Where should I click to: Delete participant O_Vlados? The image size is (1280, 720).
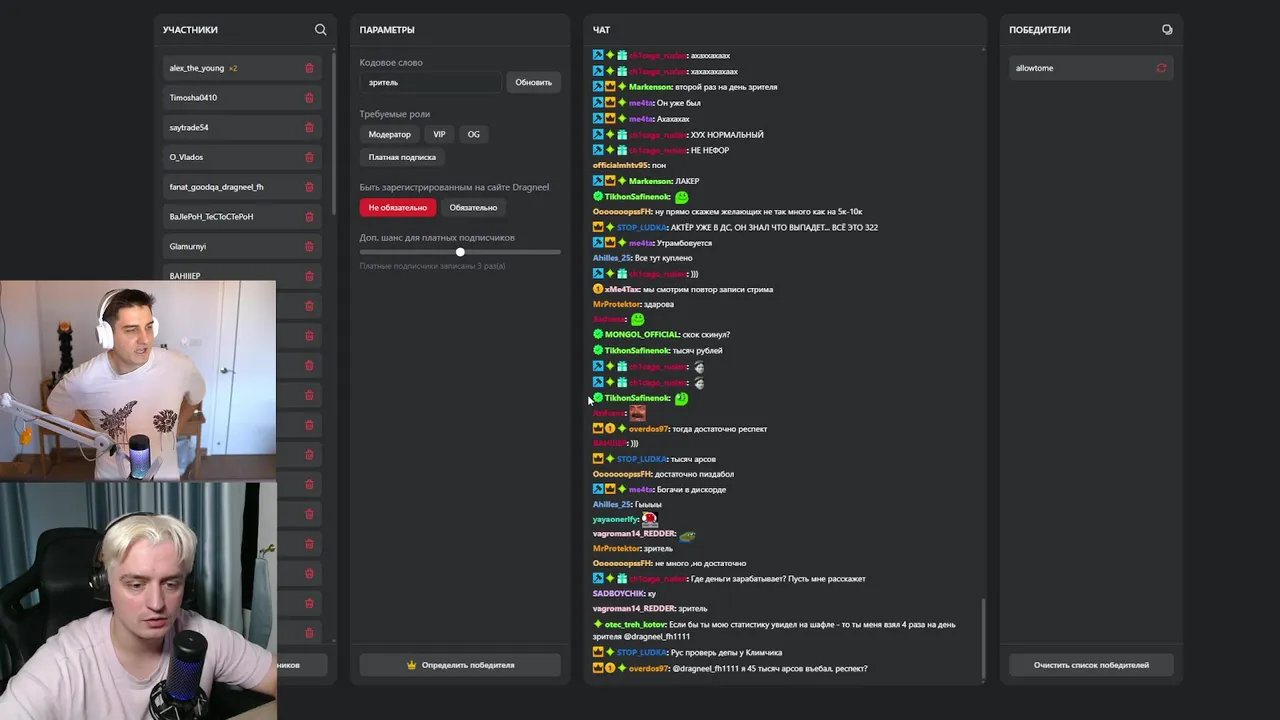click(x=309, y=157)
